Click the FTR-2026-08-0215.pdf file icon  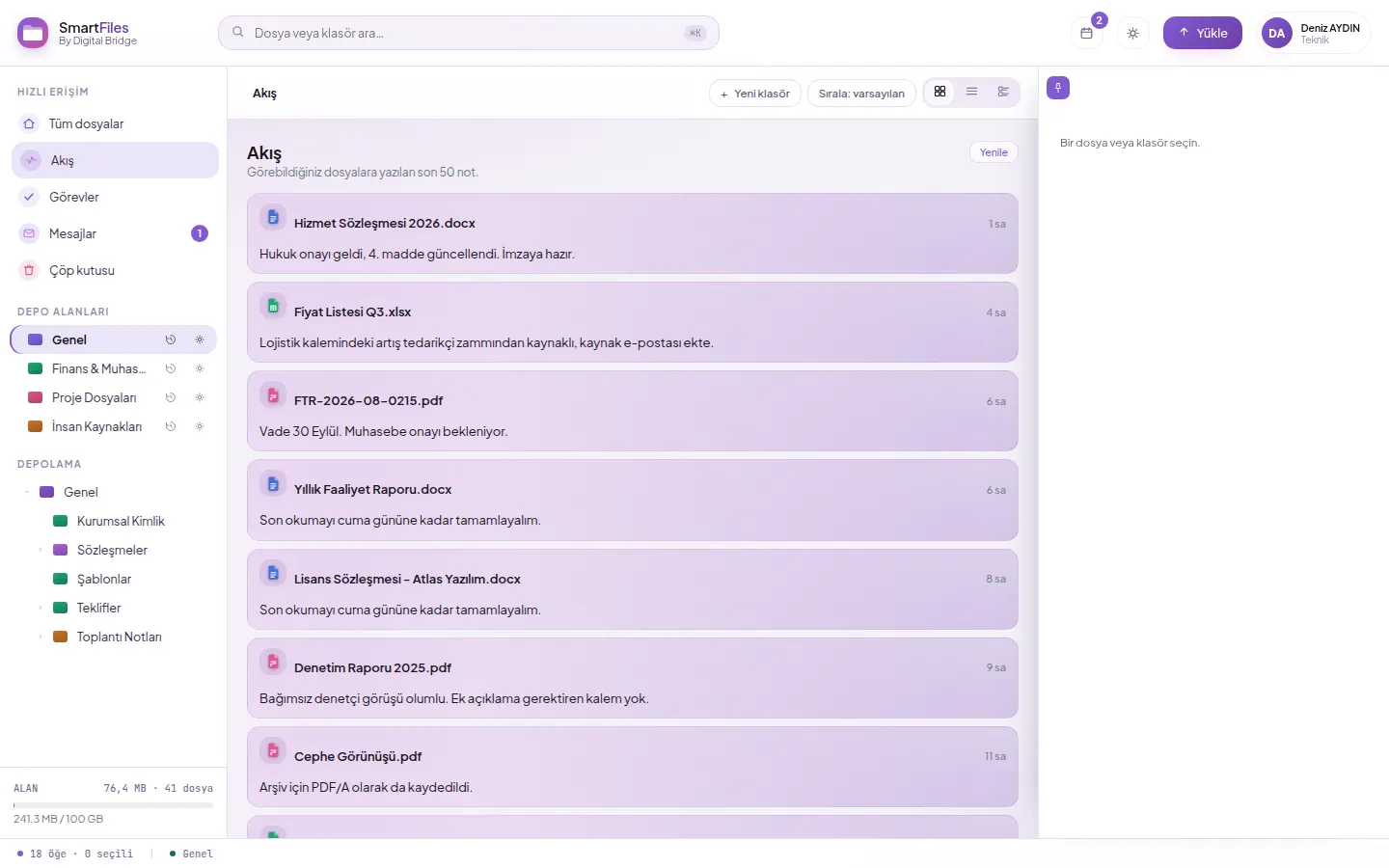click(x=273, y=394)
